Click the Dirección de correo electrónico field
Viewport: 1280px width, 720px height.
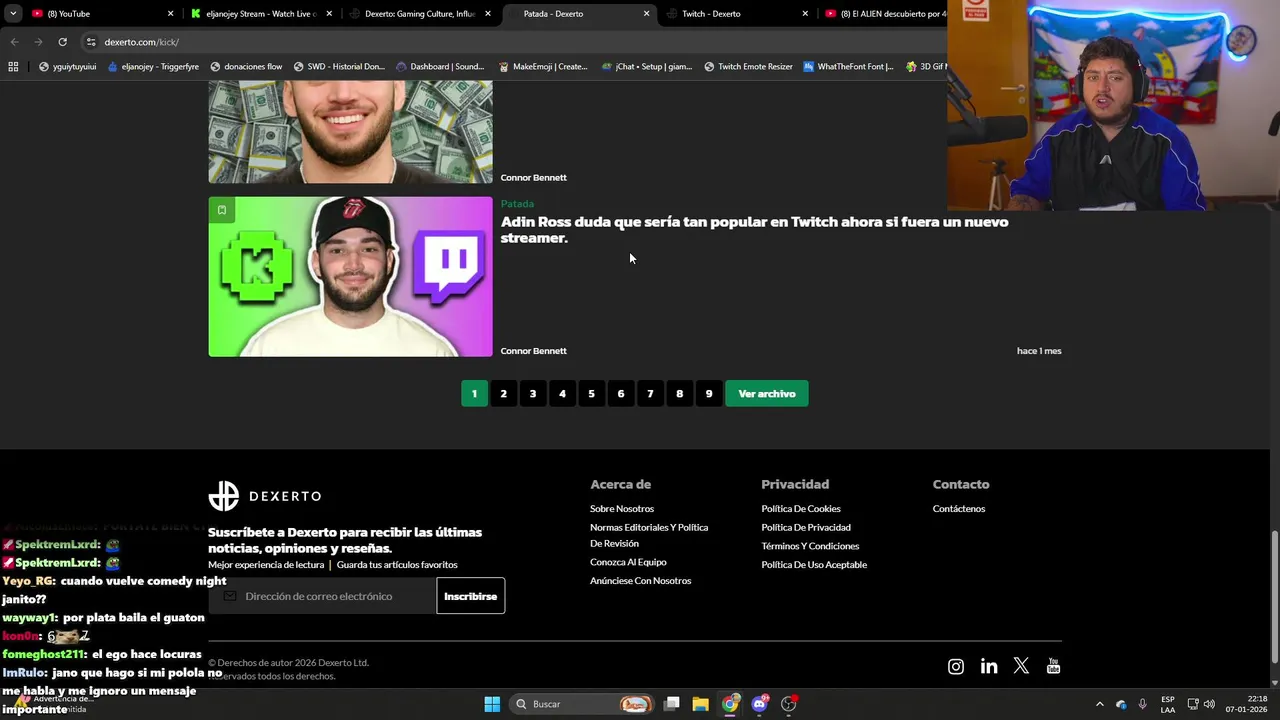322,596
